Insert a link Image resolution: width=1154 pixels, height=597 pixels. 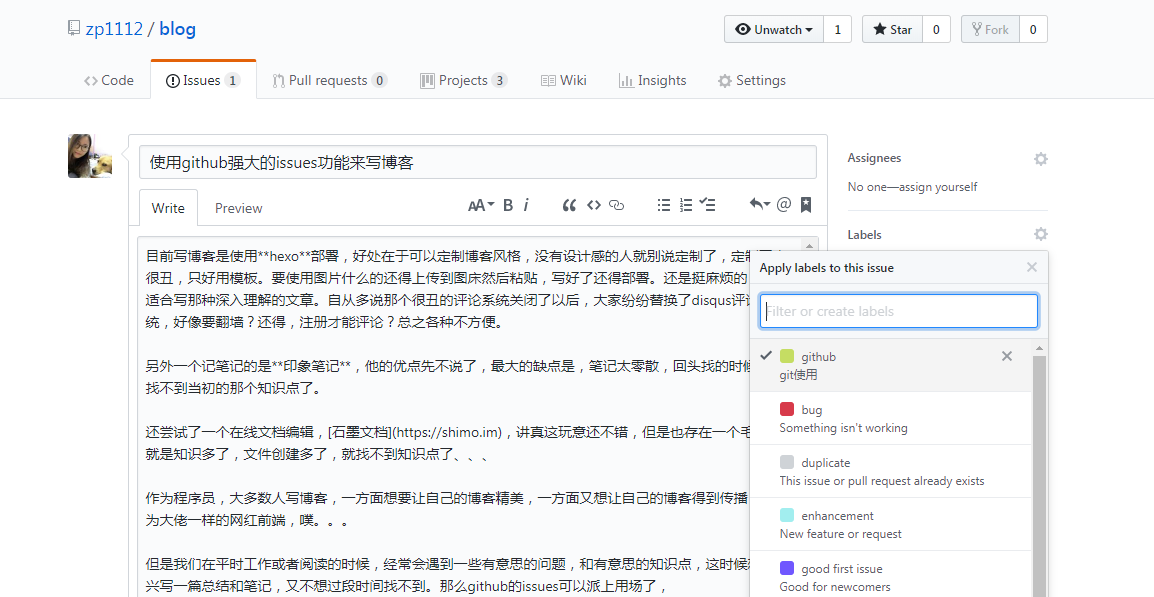(x=617, y=205)
